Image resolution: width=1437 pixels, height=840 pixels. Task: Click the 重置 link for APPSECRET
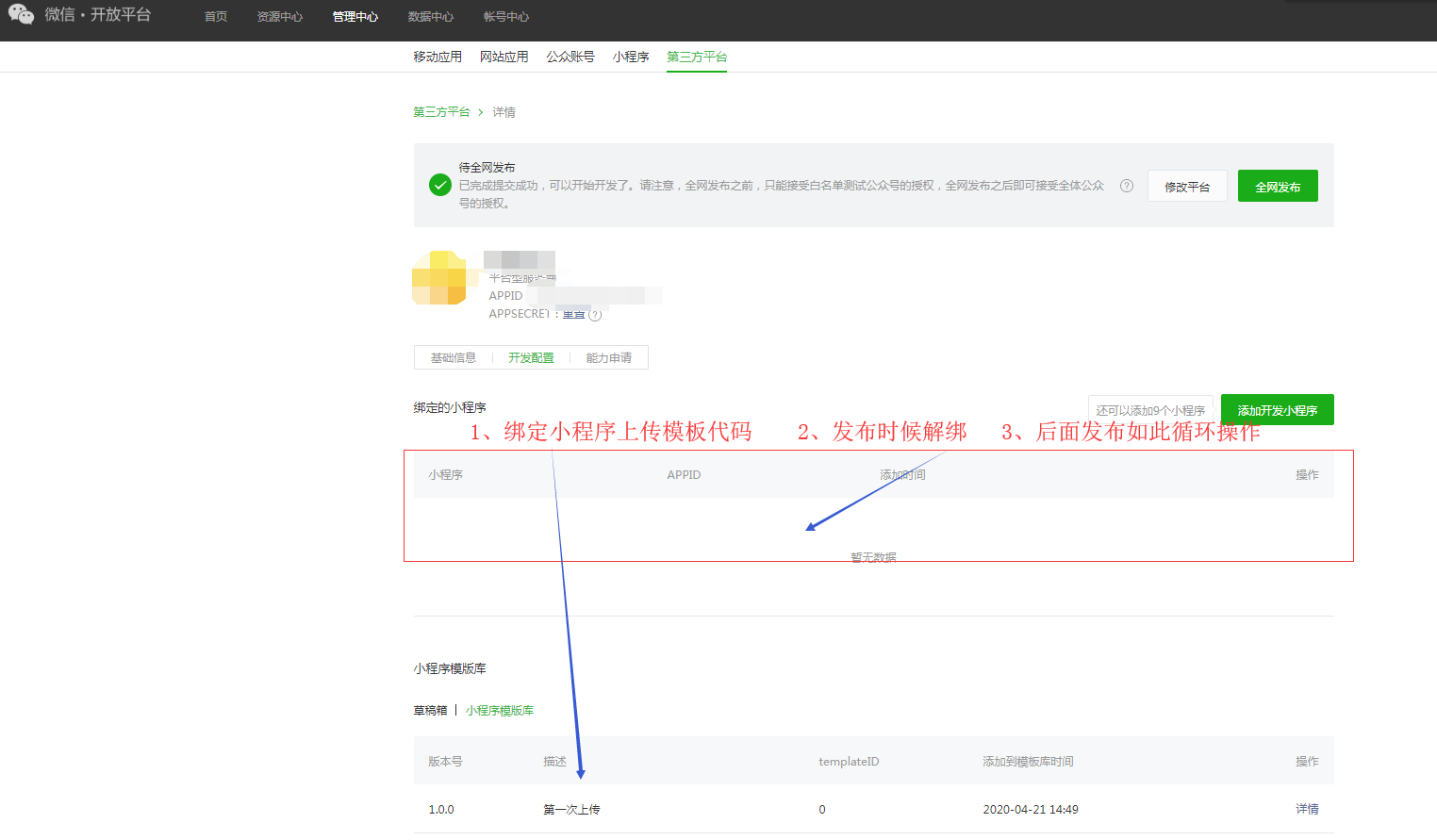pos(574,314)
